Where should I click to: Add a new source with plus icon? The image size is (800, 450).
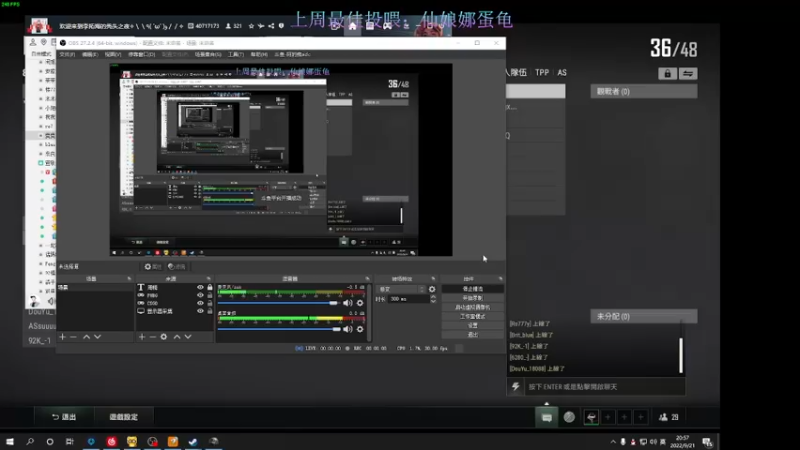(142, 337)
